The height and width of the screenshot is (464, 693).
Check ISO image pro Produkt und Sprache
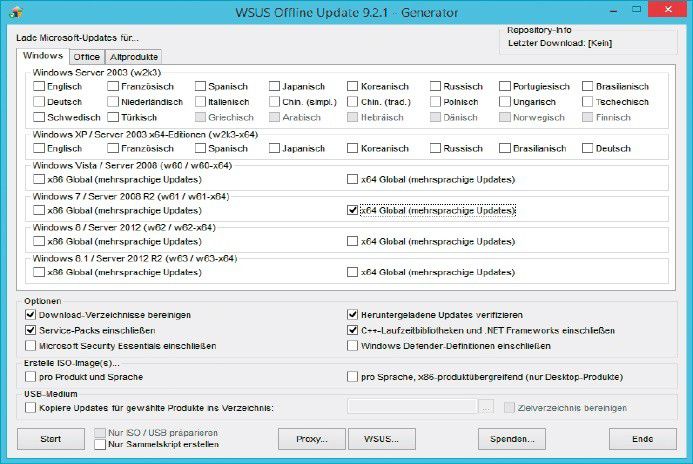pos(30,377)
